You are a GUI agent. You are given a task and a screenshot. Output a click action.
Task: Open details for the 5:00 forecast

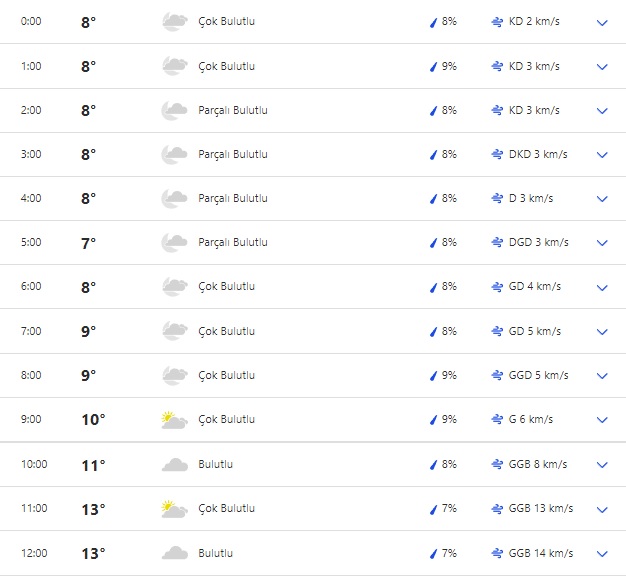[602, 243]
